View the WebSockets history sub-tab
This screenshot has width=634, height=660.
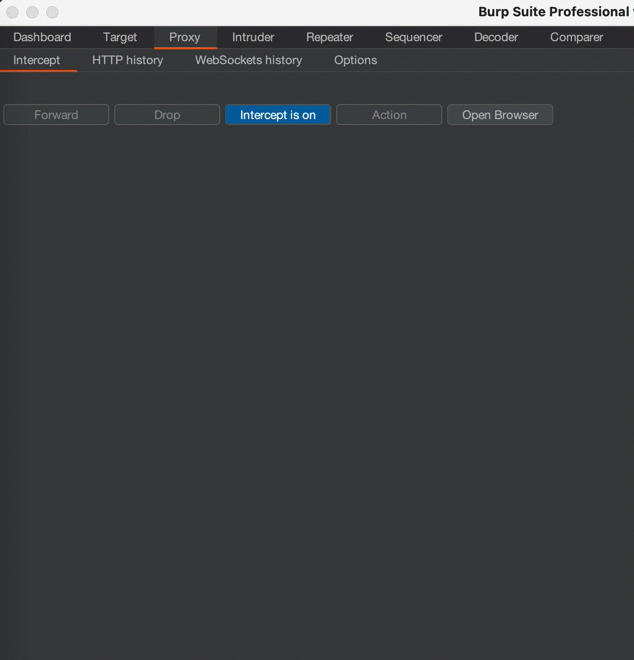[248, 60]
